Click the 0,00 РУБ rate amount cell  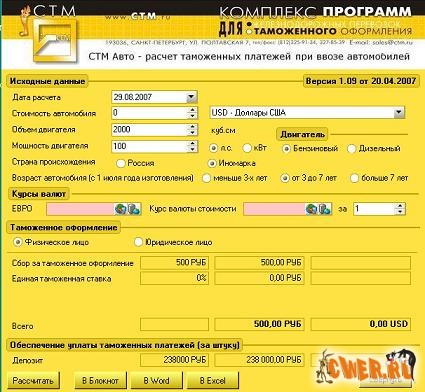pos(259,278)
